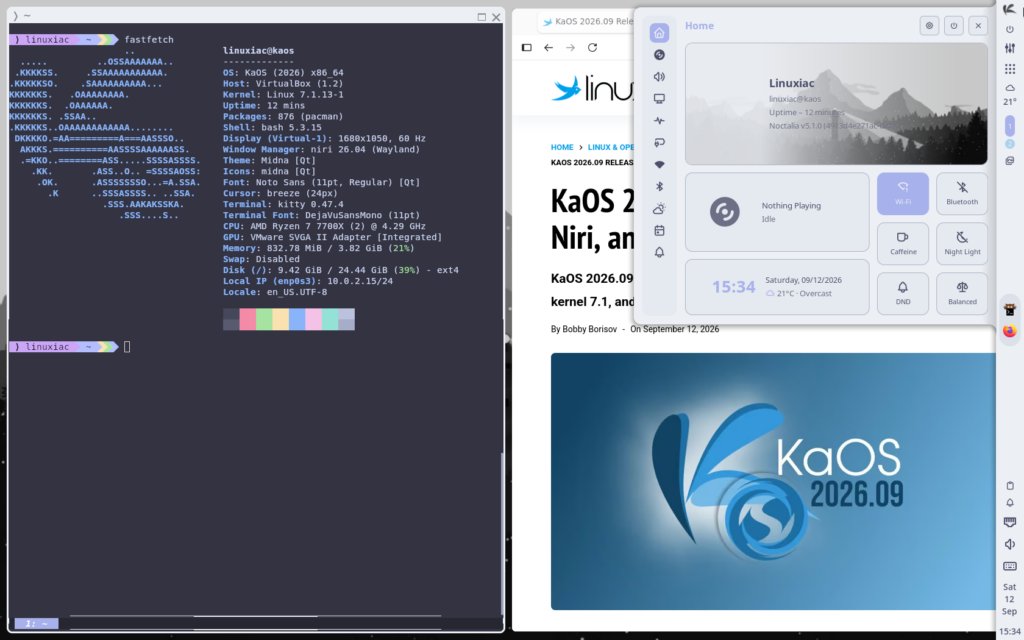Click the HOME breadcrumb link on the article
This screenshot has height=640, width=1024.
point(562,148)
